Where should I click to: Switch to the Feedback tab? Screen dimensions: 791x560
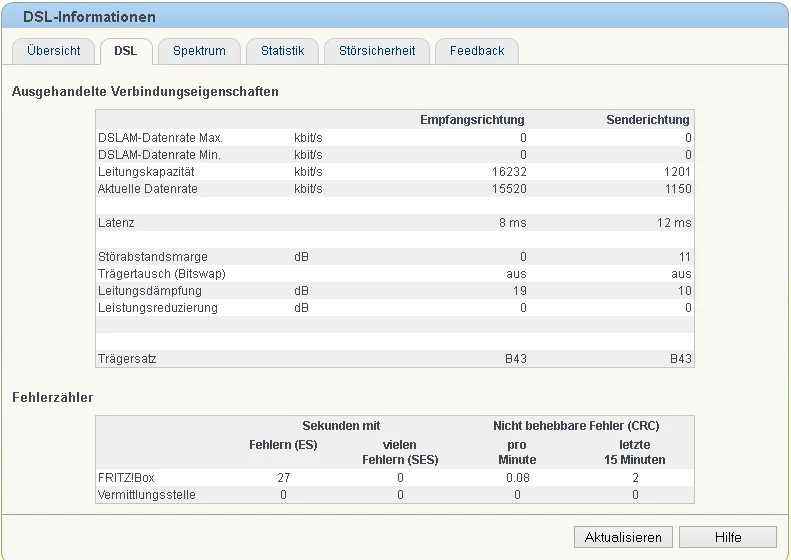[477, 51]
